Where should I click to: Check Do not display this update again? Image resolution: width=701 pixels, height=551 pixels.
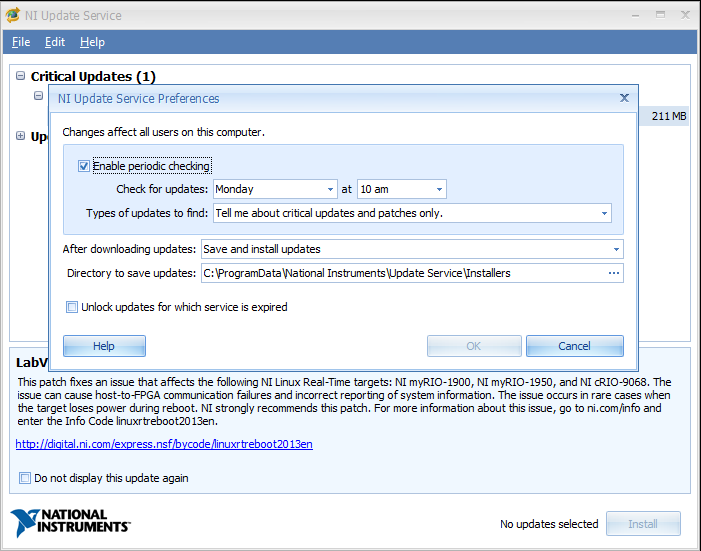(x=25, y=478)
